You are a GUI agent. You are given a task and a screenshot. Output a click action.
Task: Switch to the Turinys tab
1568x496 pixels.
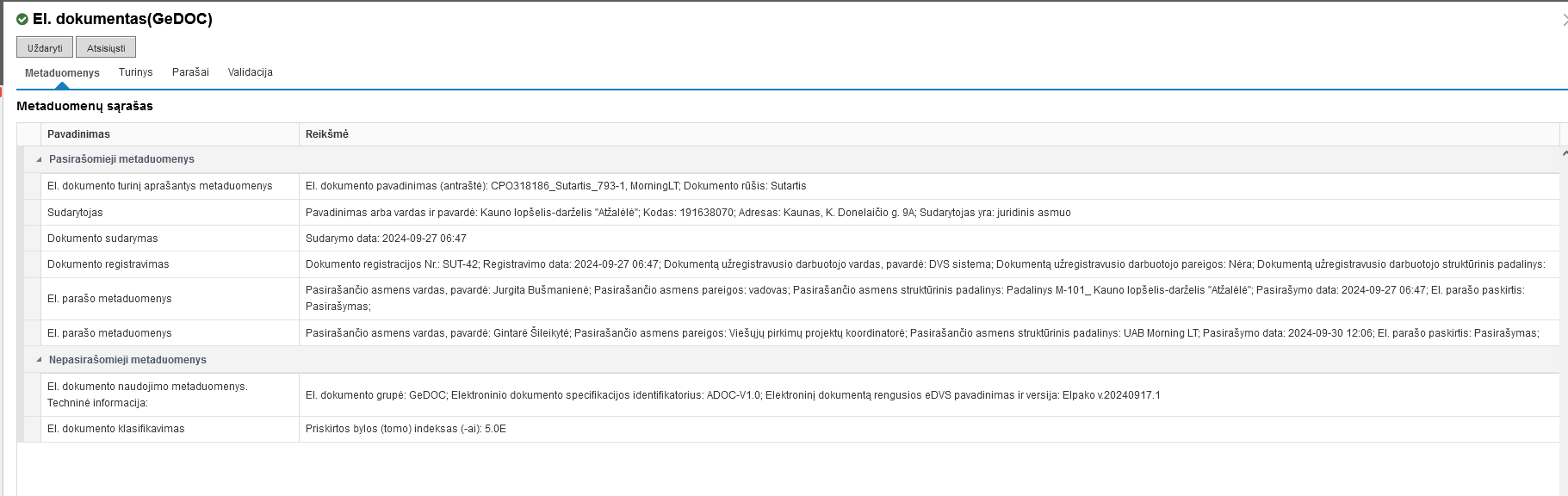(135, 72)
